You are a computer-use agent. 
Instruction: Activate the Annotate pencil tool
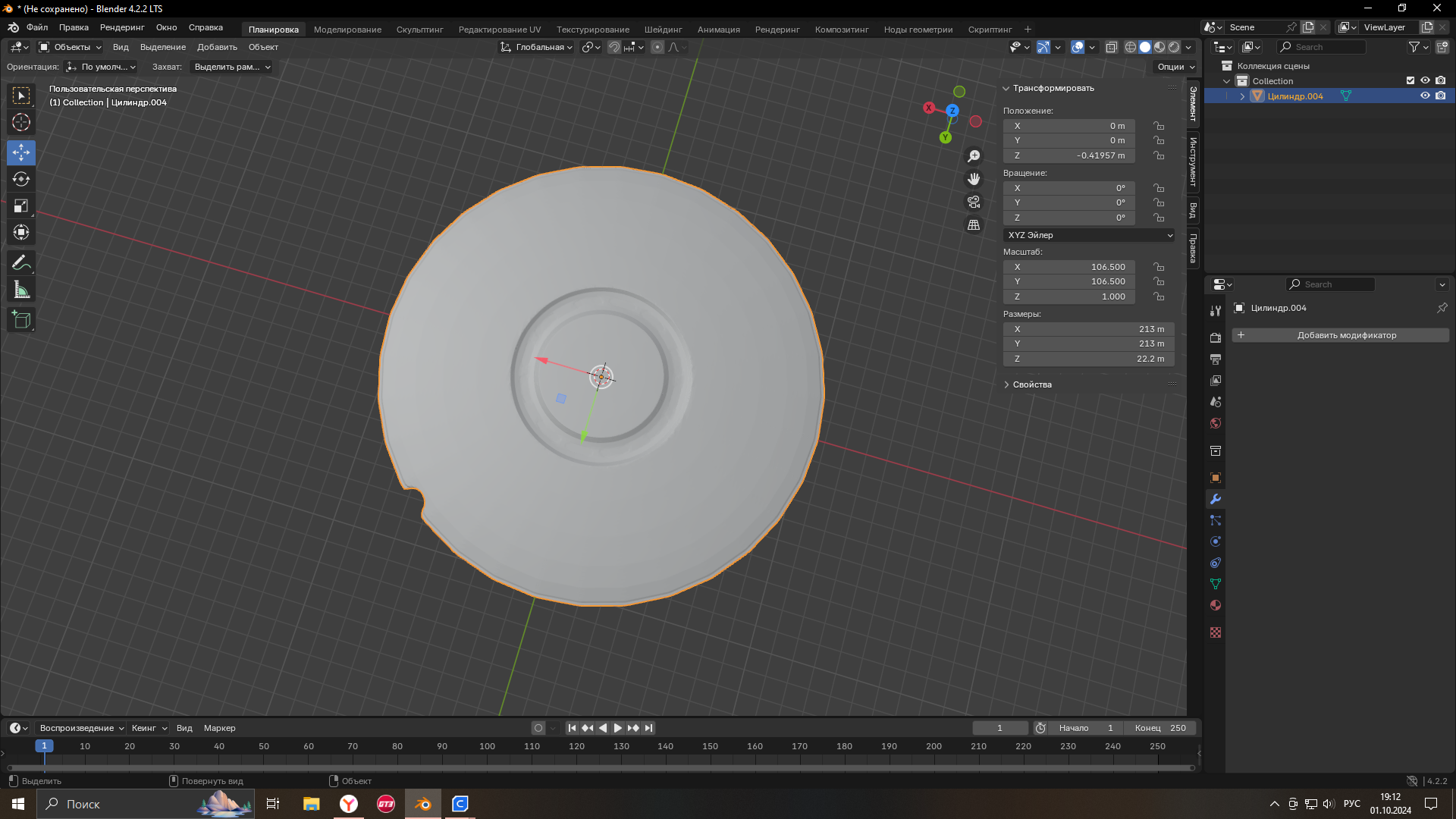tap(21, 263)
